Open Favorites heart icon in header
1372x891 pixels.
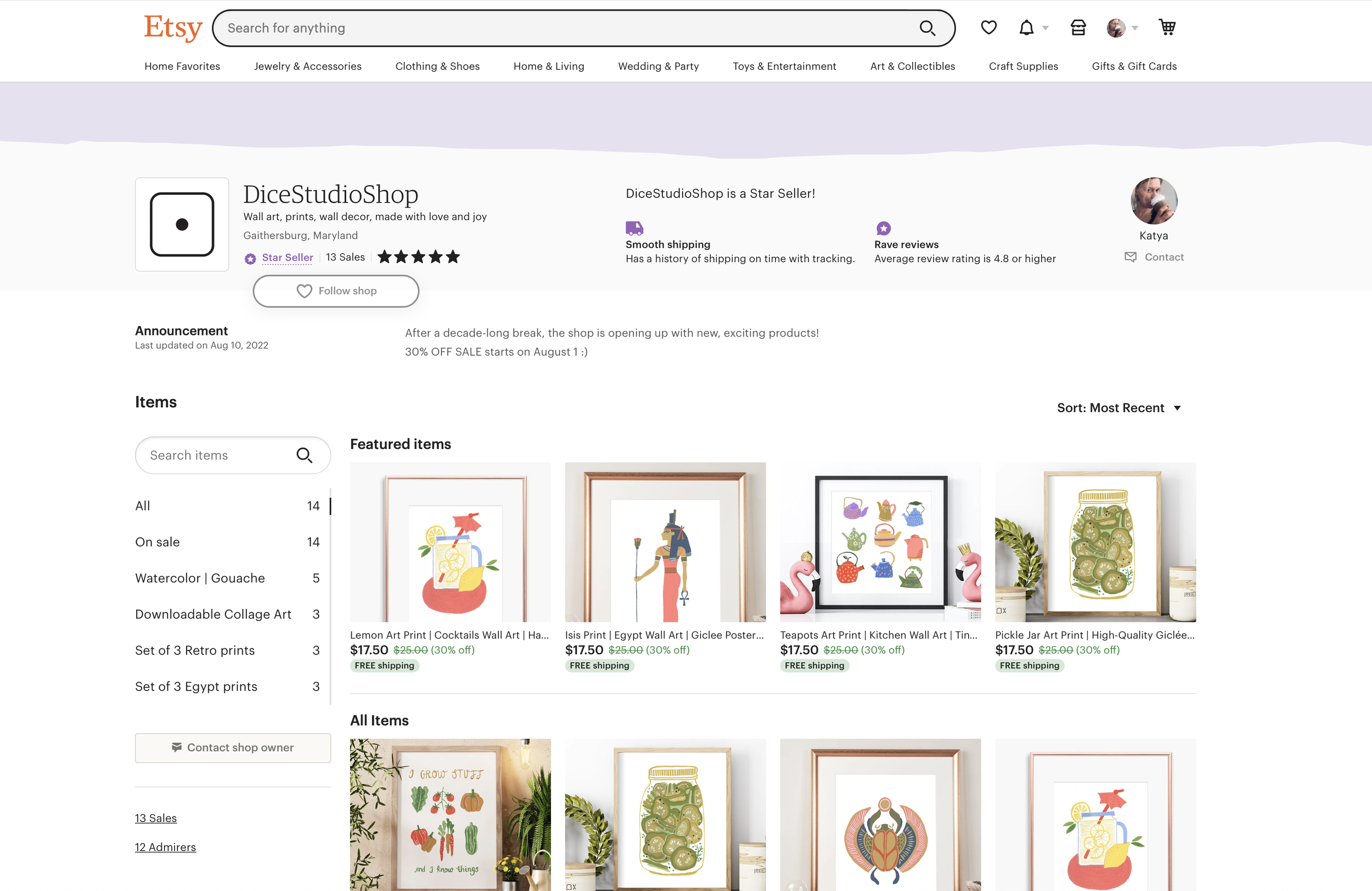coord(988,27)
